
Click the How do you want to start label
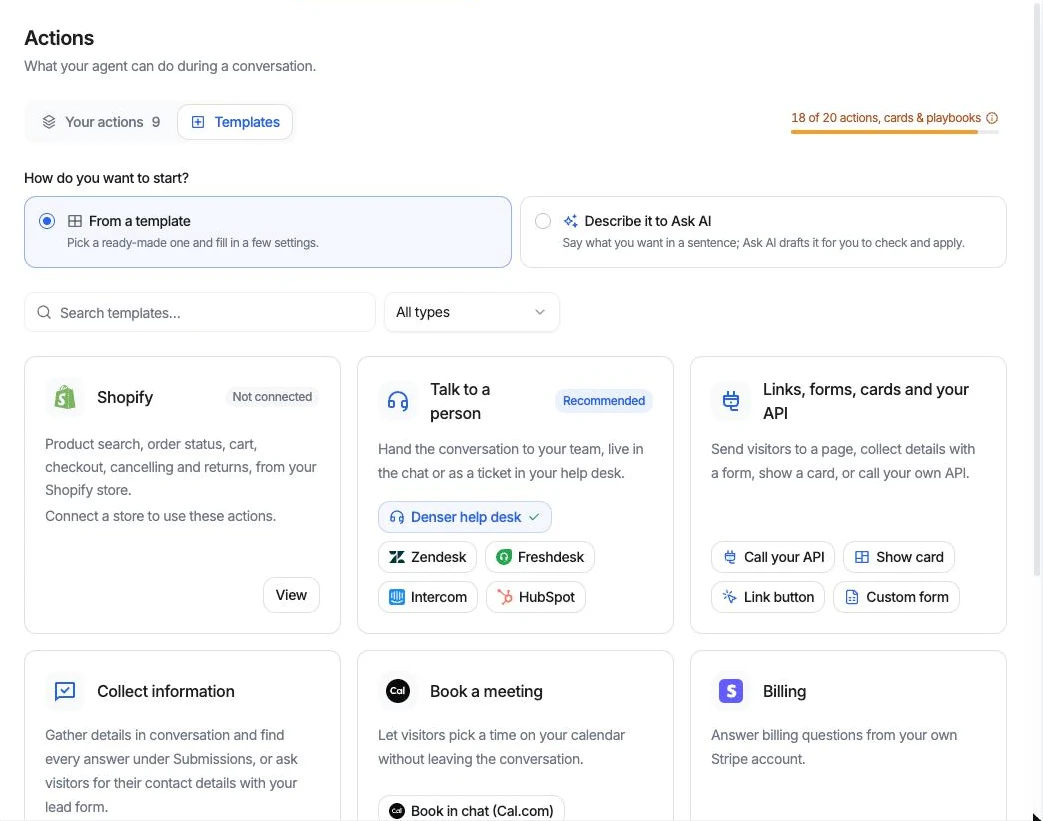click(106, 178)
